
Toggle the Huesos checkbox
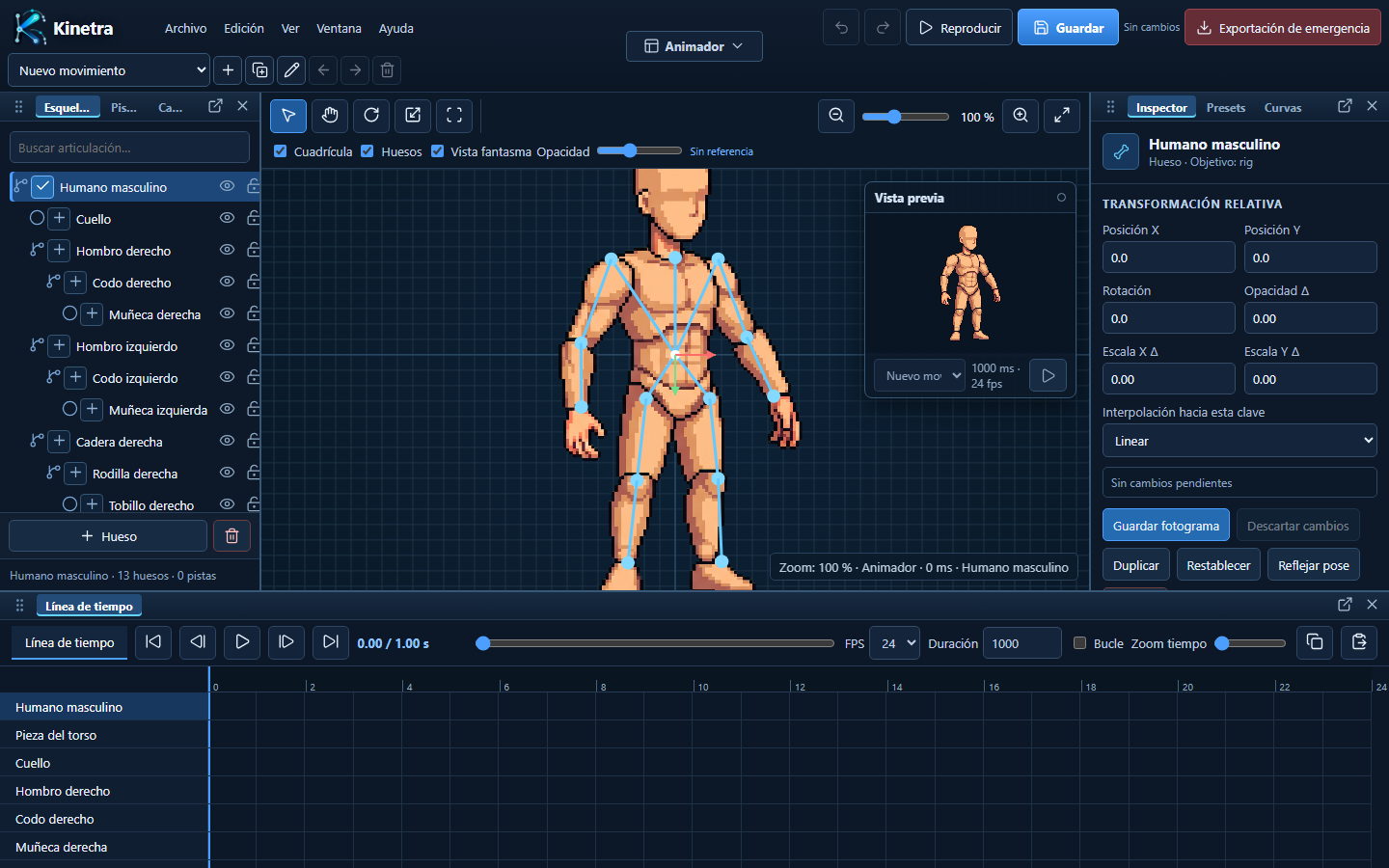[x=368, y=151]
